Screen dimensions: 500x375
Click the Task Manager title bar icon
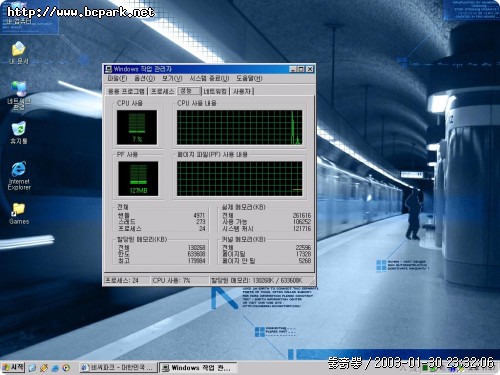109,69
